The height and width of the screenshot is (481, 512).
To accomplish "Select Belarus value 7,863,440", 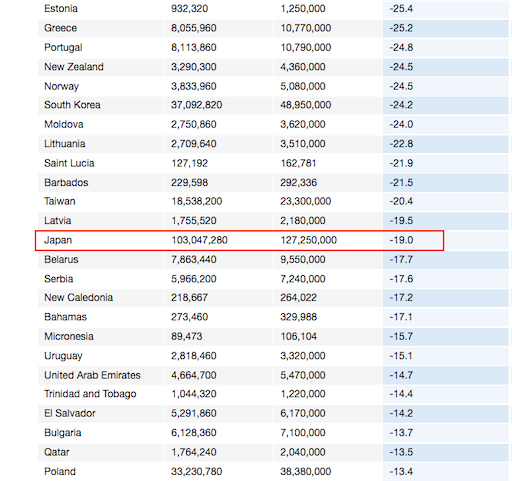I will click(x=194, y=259).
